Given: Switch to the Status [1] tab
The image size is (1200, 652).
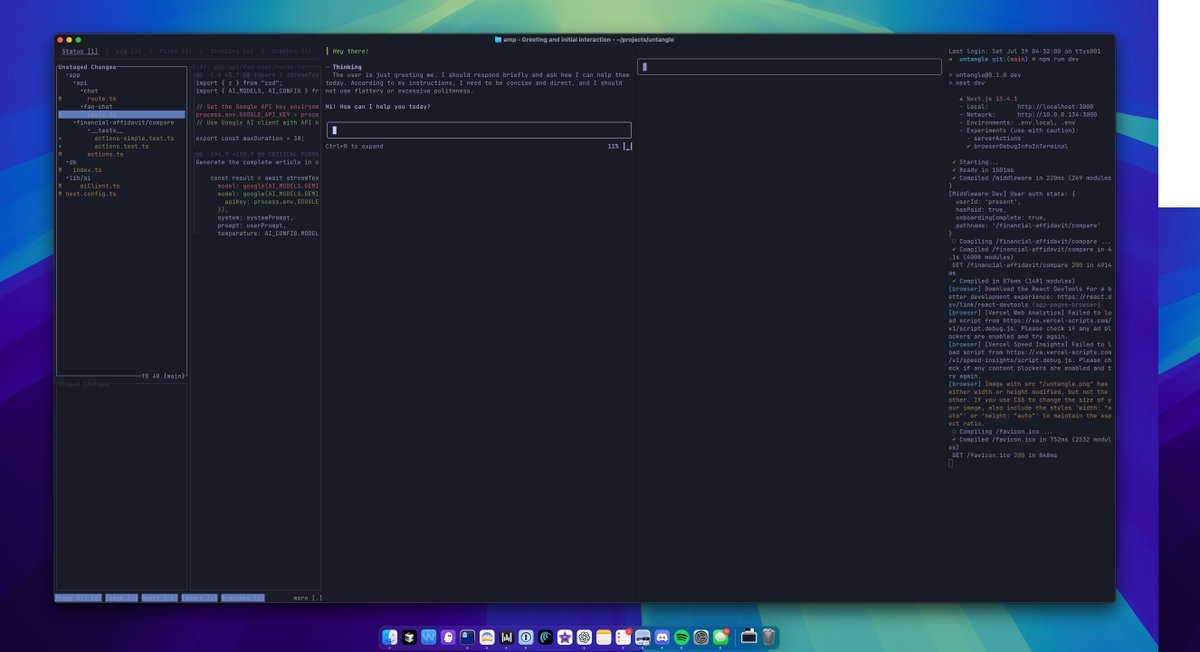Looking at the screenshot, I should (79, 50).
